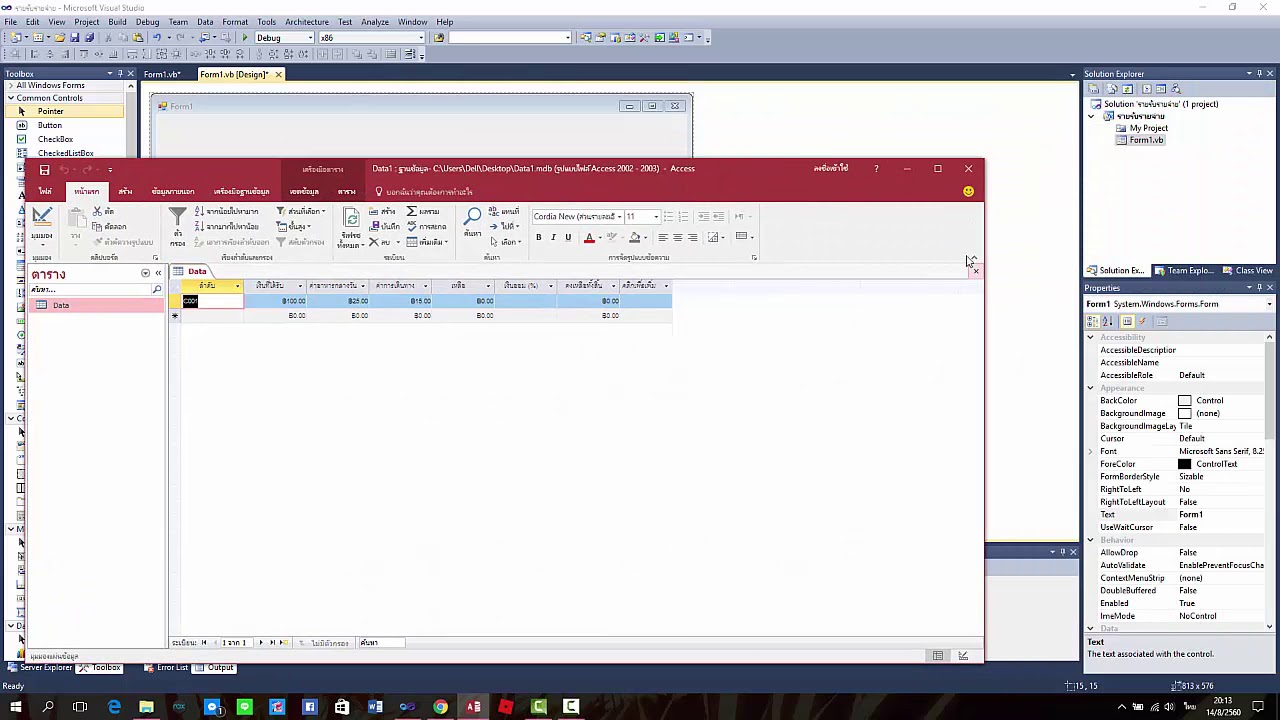Select the CheckBox control in the Toolbox
The height and width of the screenshot is (720, 1280).
tap(56, 139)
